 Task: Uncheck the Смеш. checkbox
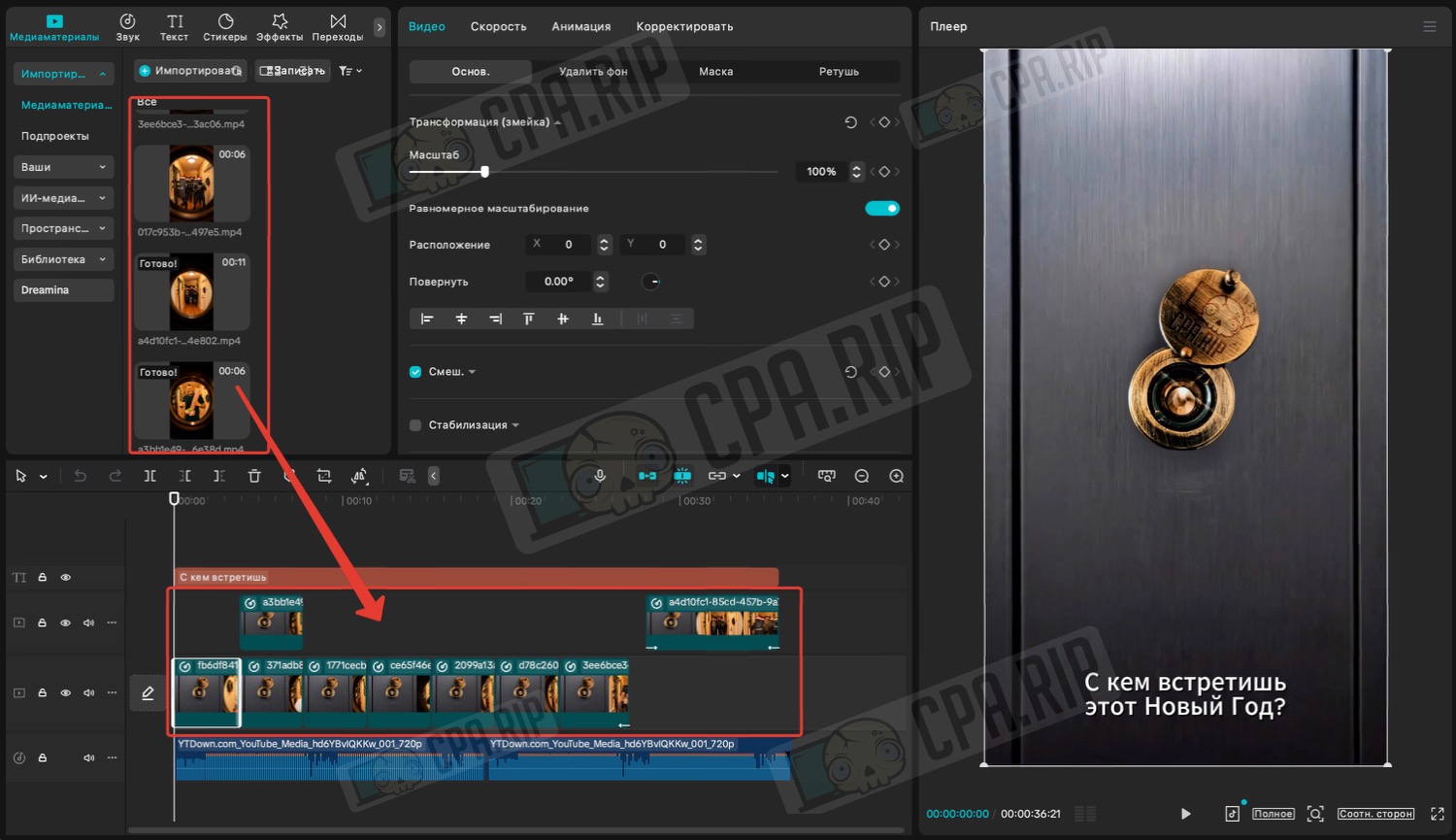(x=415, y=372)
